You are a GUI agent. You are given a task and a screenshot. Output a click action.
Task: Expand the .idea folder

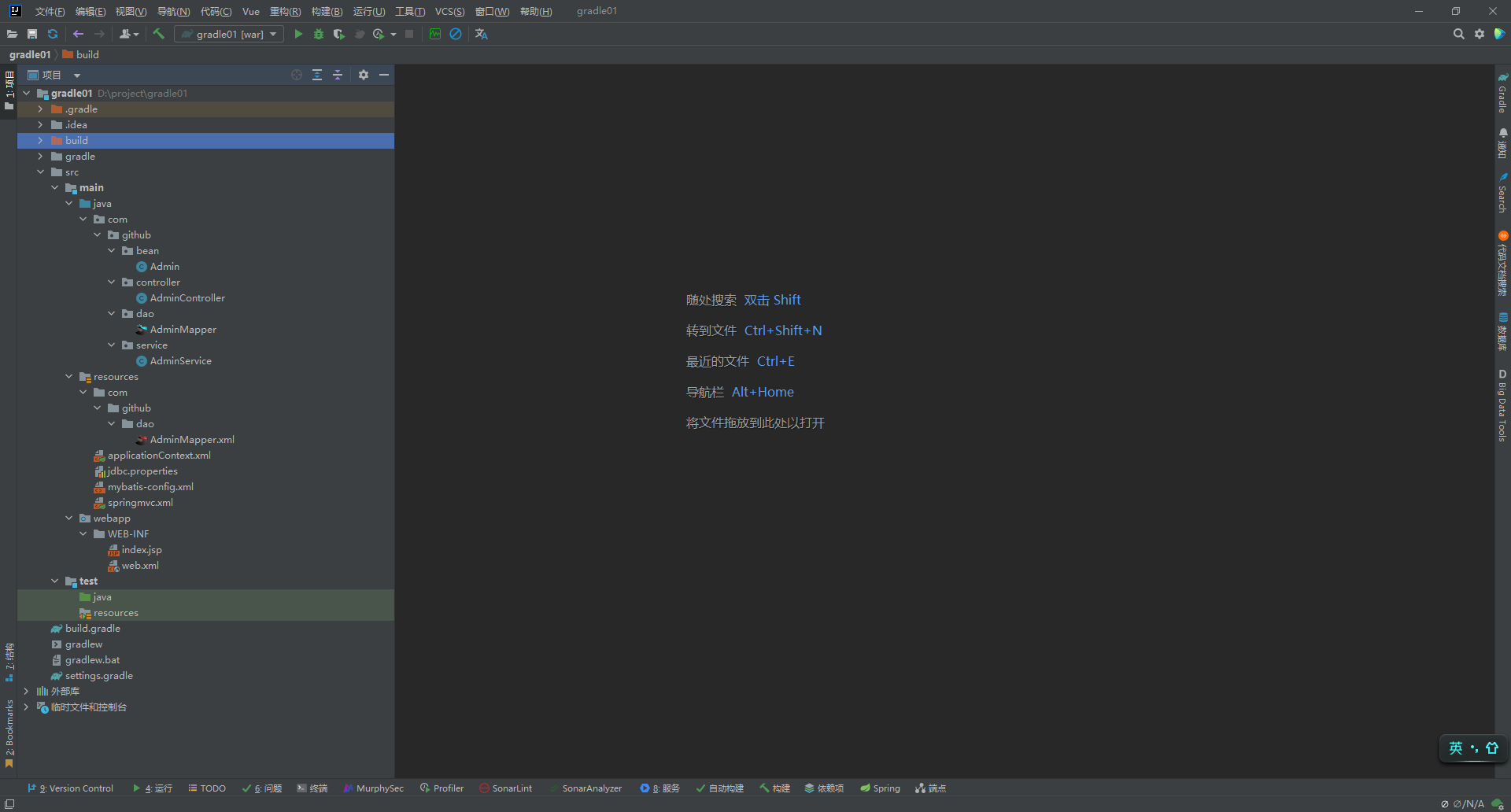coord(40,125)
